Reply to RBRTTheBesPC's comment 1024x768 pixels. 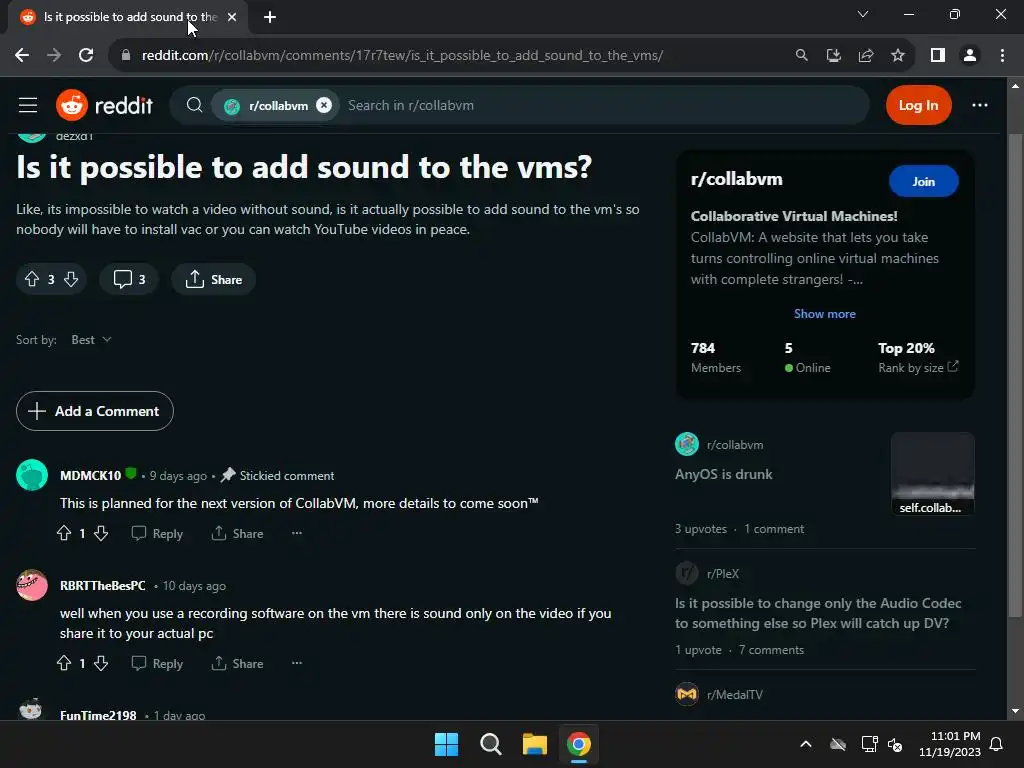157,664
